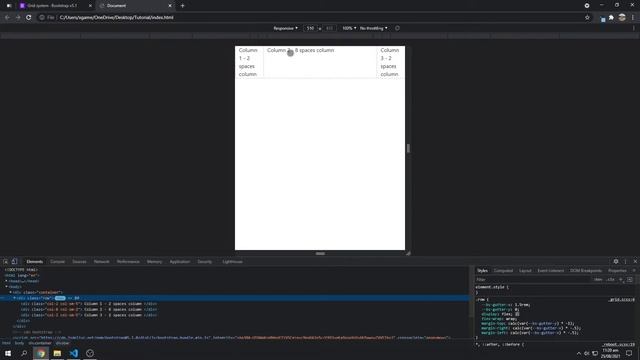Click the _reboot.scss source link

click(618, 344)
